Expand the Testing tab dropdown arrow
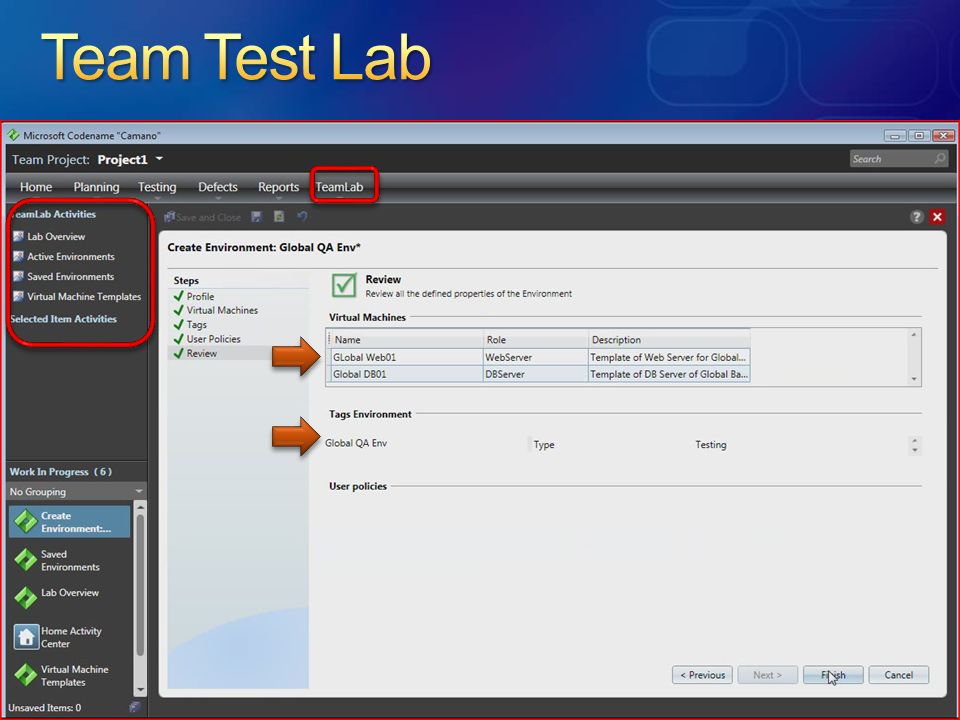The width and height of the screenshot is (960, 720). [157, 199]
